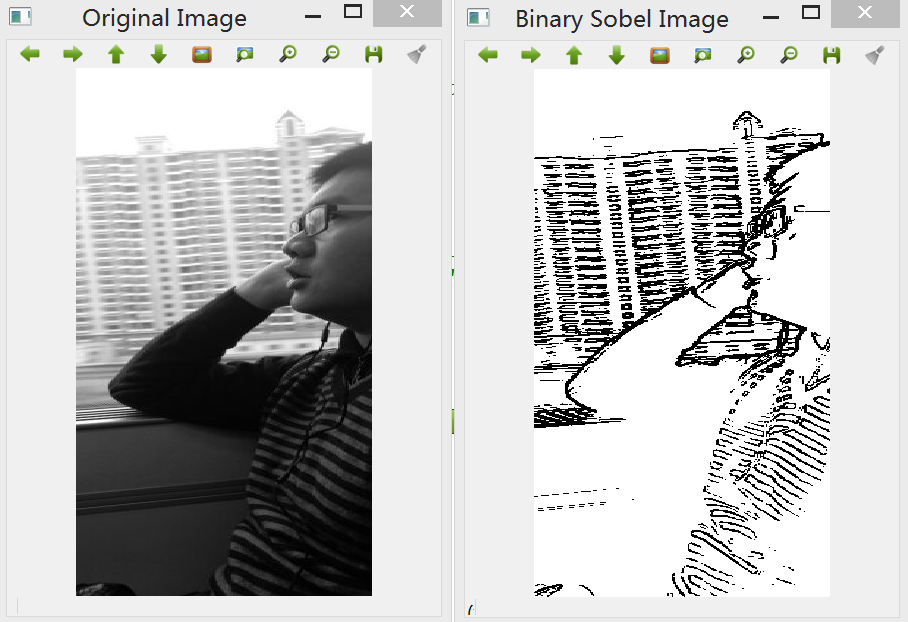Zoom in on Original Image

288,54
